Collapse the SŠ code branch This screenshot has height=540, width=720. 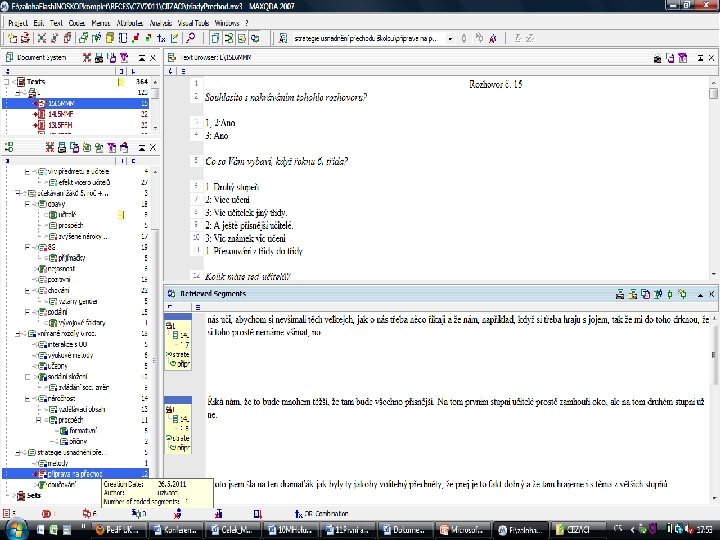pos(27,247)
